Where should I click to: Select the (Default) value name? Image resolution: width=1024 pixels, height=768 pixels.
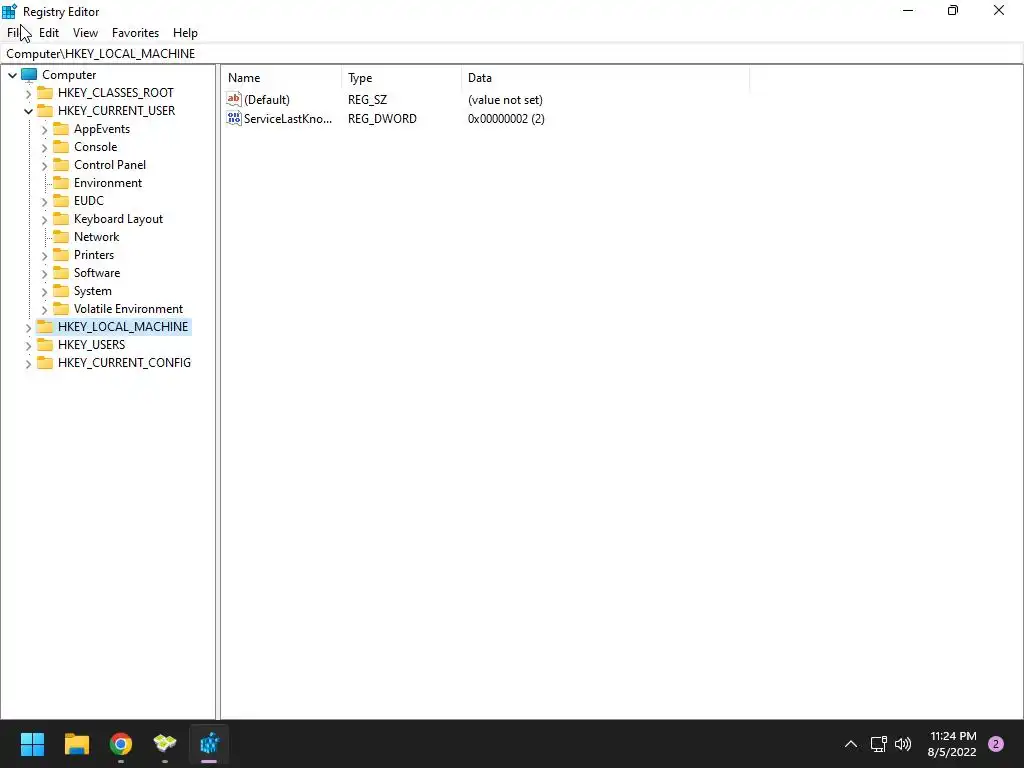coord(266,100)
